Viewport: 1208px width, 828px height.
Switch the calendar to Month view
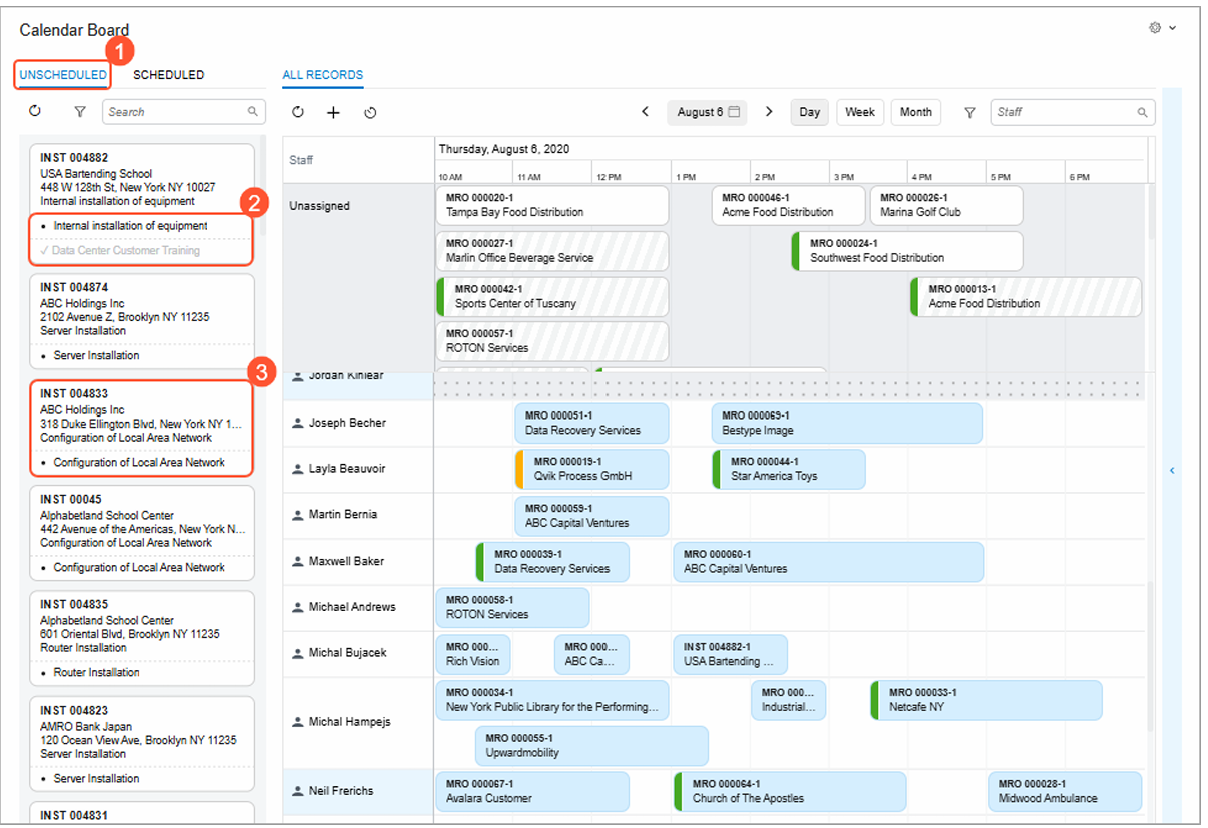click(915, 112)
